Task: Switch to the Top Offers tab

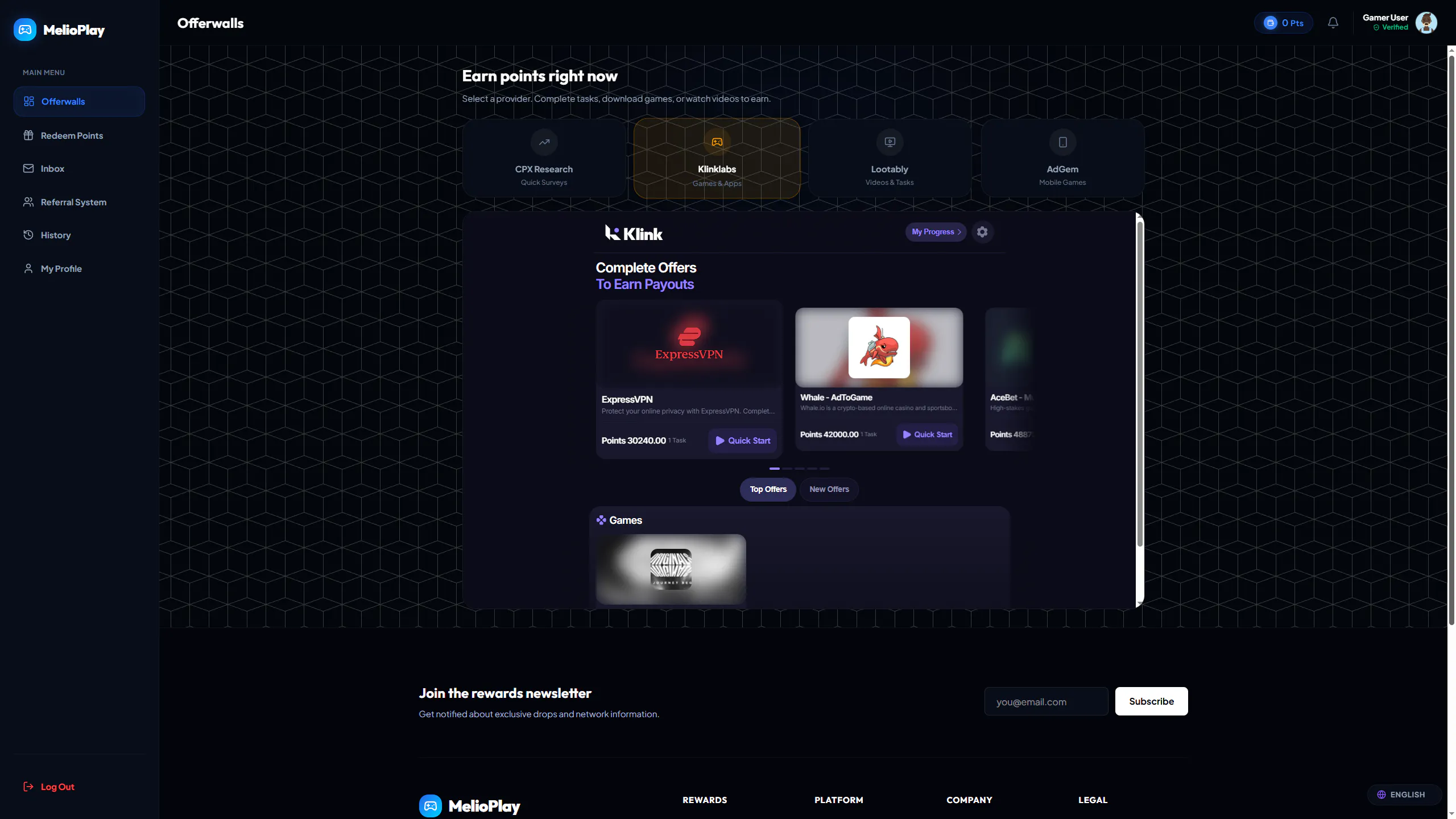Action: (768, 489)
